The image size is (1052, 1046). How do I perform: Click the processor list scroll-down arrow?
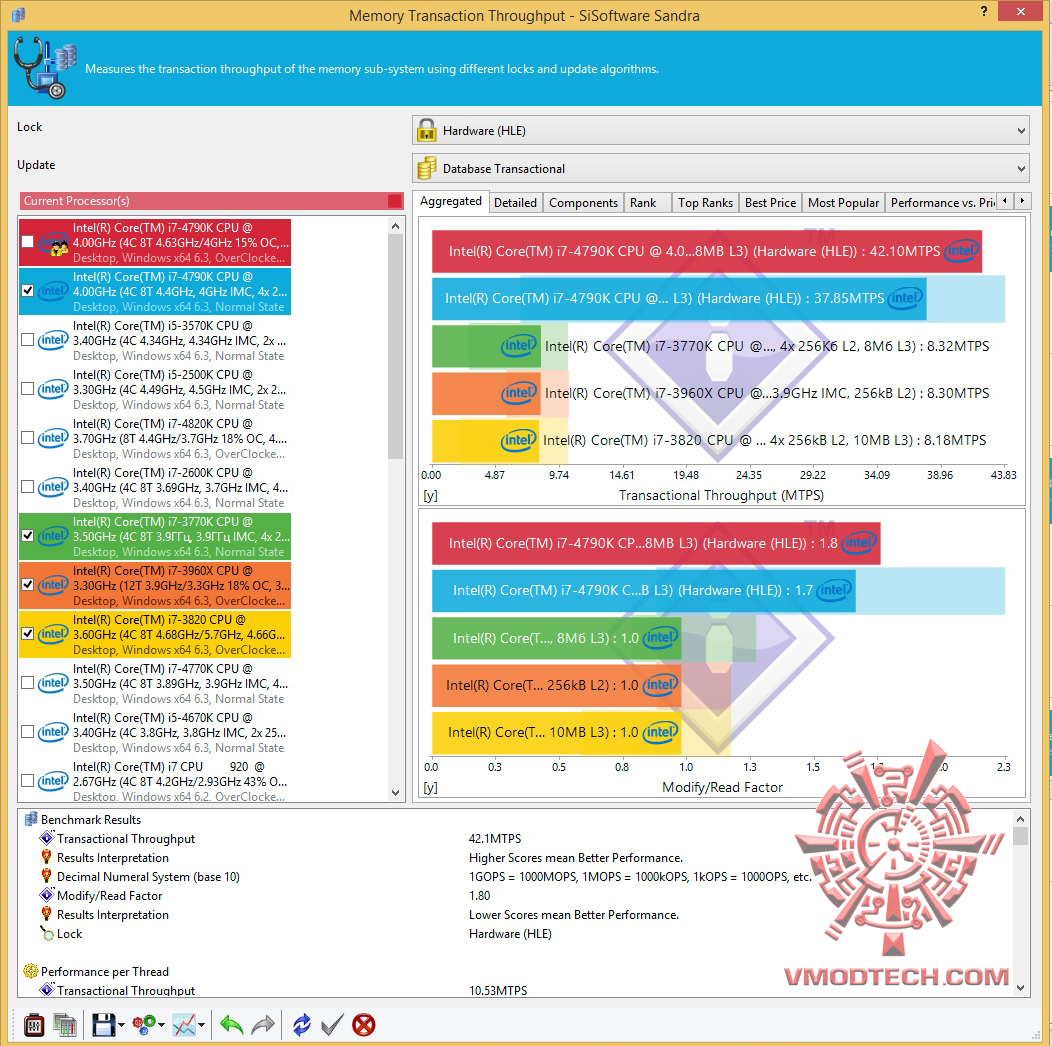[395, 792]
